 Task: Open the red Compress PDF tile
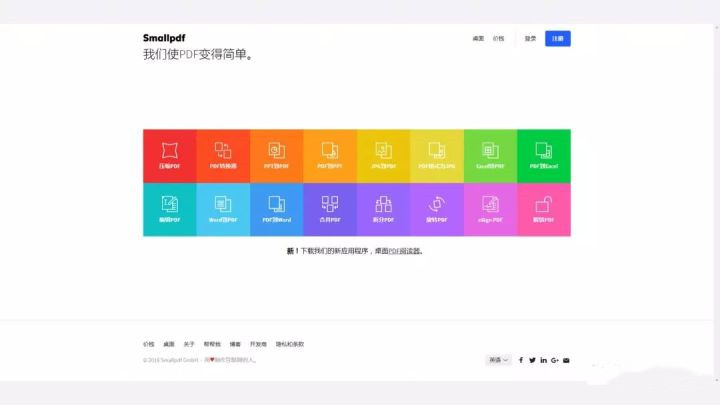[x=169, y=156]
